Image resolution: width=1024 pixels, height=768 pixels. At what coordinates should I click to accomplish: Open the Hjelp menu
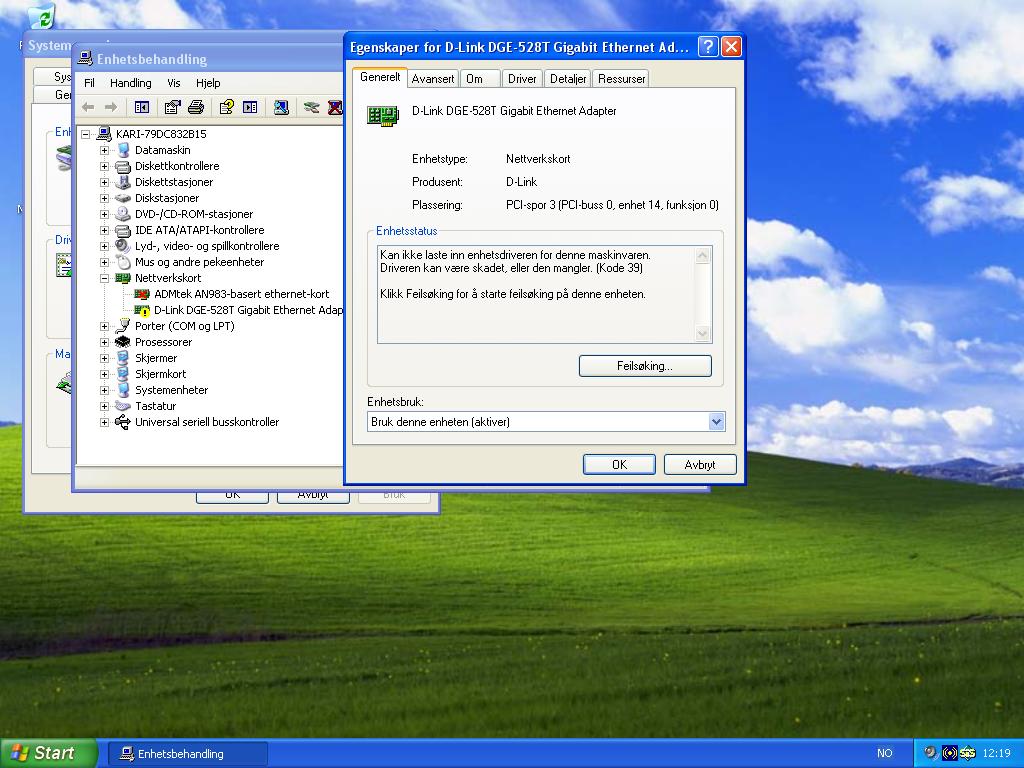point(208,83)
